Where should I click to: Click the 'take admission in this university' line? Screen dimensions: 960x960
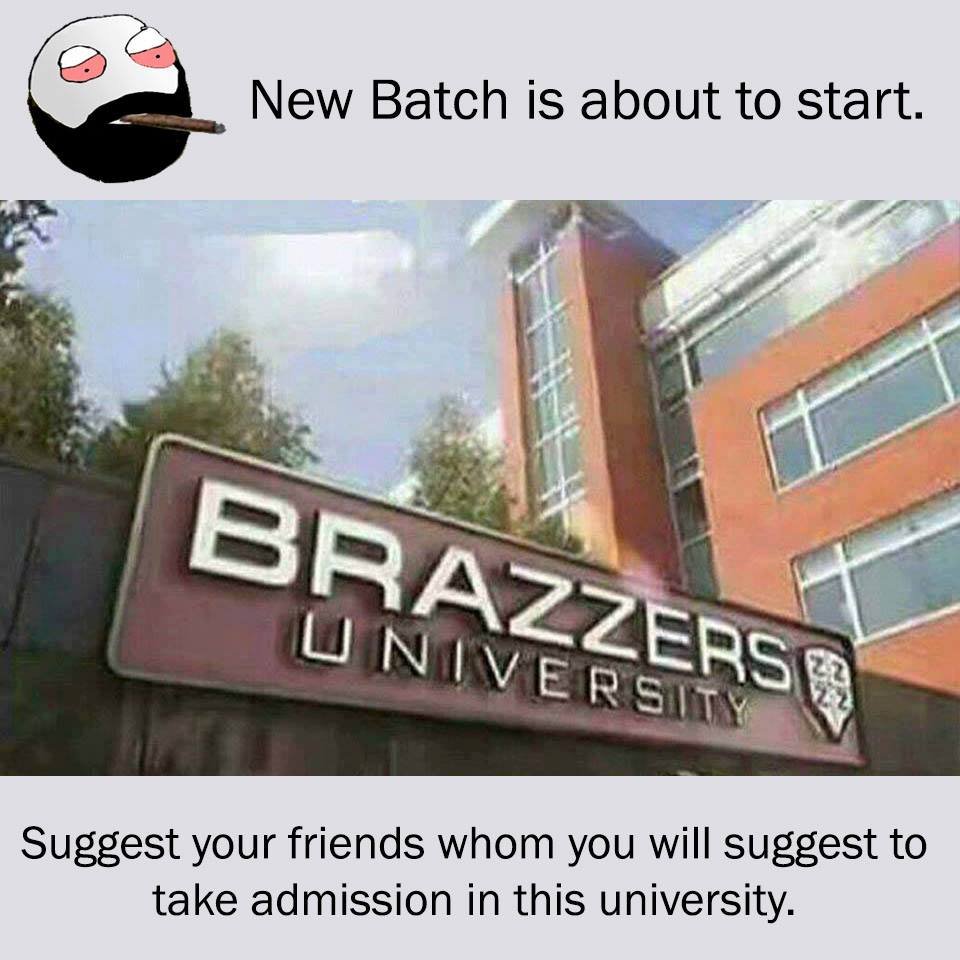473,900
